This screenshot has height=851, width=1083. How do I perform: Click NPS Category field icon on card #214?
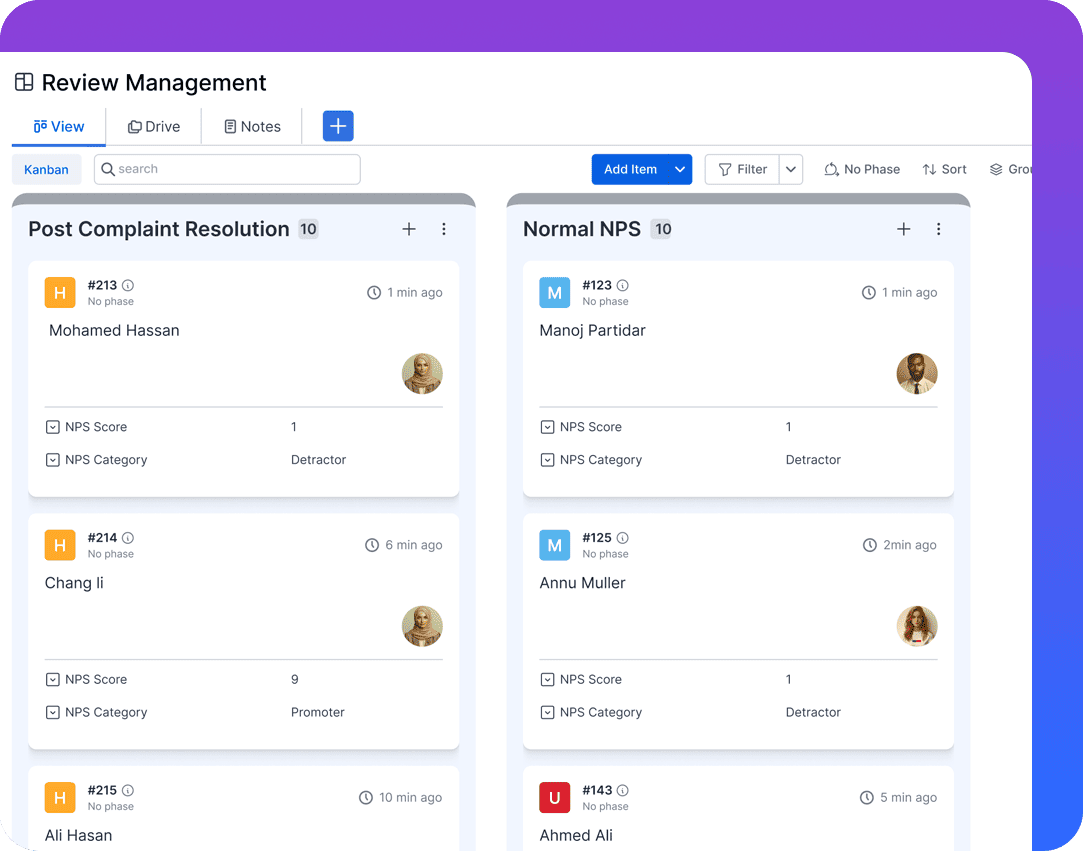coord(52,712)
